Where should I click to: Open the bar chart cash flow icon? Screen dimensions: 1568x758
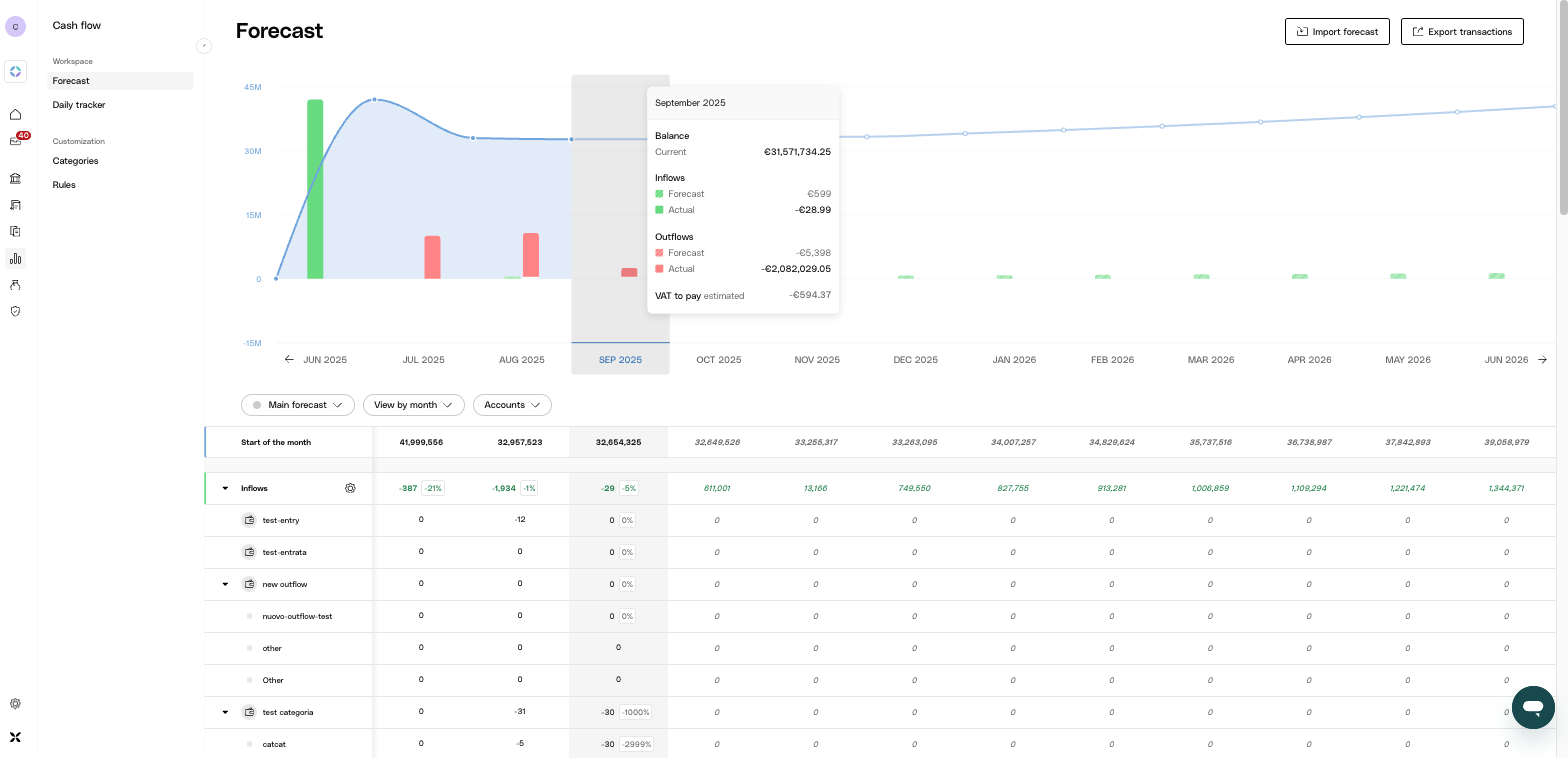click(15, 258)
